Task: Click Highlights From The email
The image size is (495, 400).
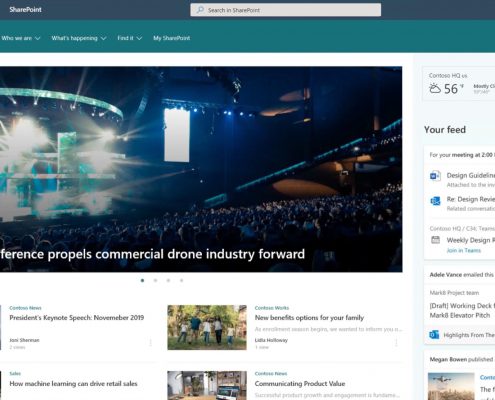Action: click(469, 335)
